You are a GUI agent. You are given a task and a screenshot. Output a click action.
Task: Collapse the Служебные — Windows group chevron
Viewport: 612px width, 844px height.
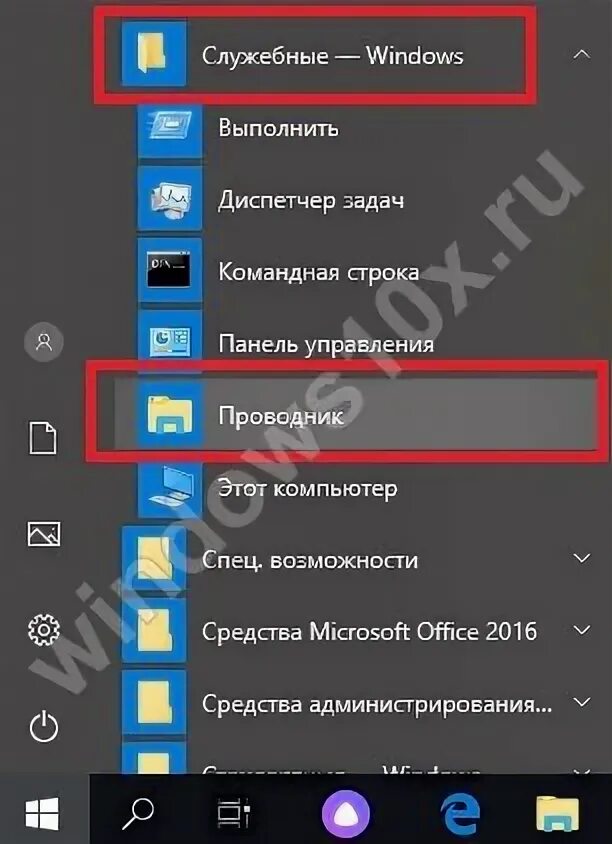pyautogui.click(x=582, y=54)
